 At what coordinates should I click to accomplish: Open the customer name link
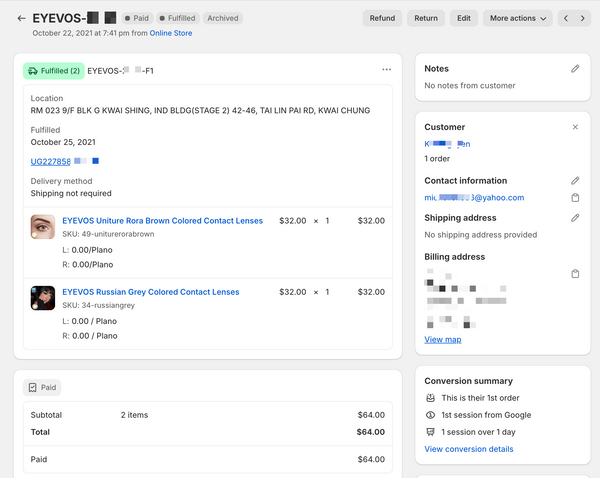tap(447, 144)
